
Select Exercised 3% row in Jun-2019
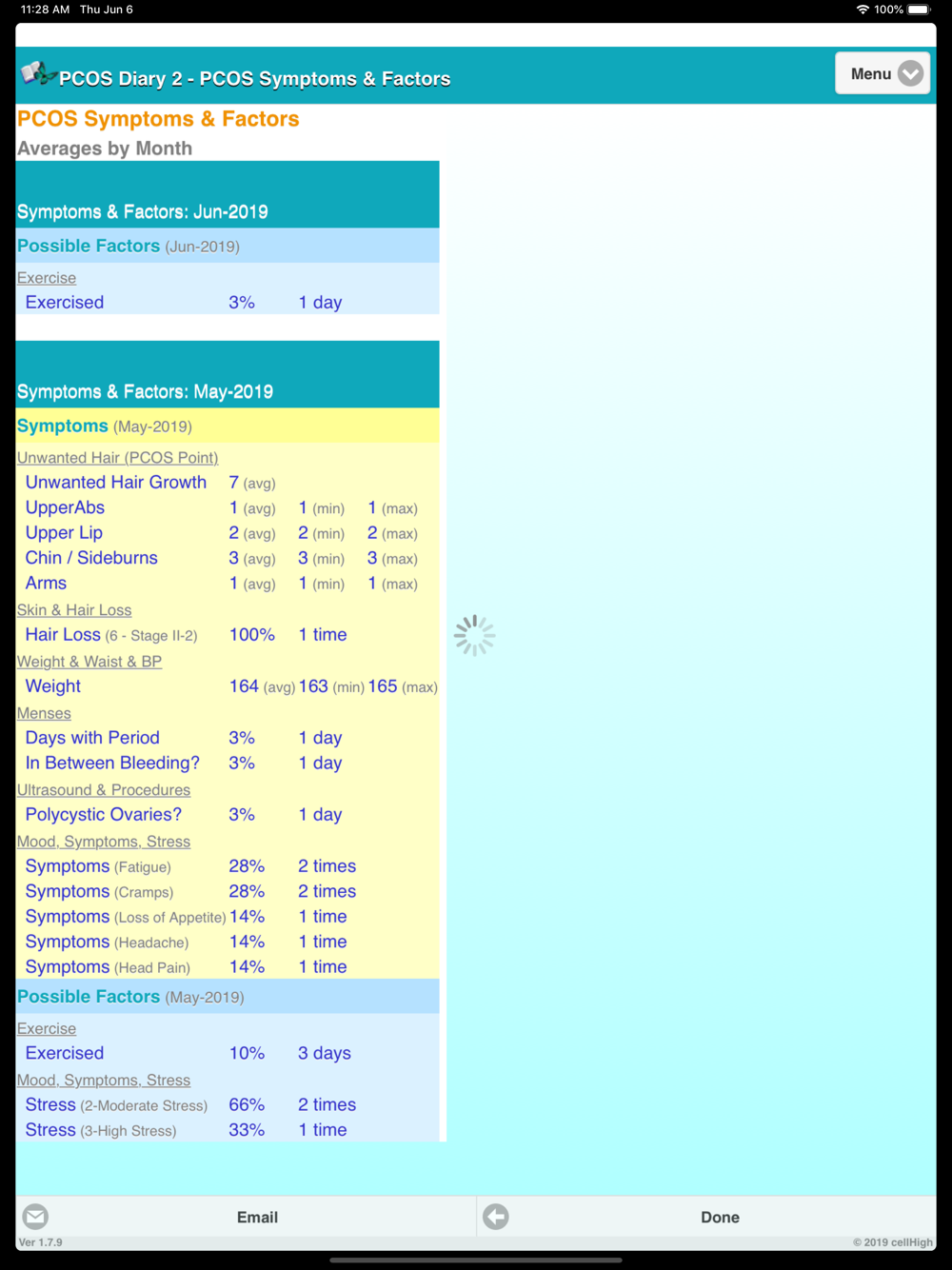(228, 303)
